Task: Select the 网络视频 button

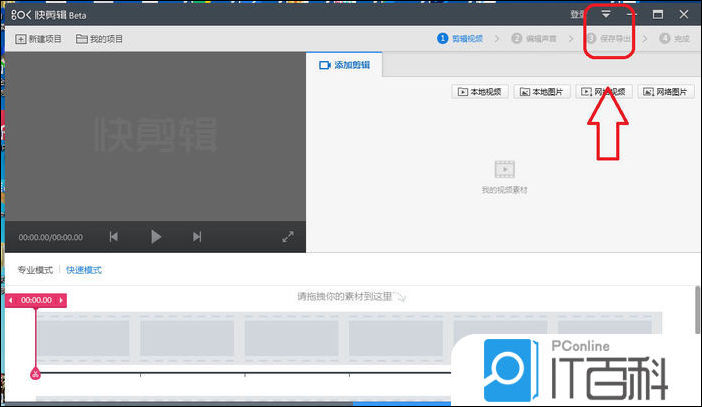Action: point(603,92)
